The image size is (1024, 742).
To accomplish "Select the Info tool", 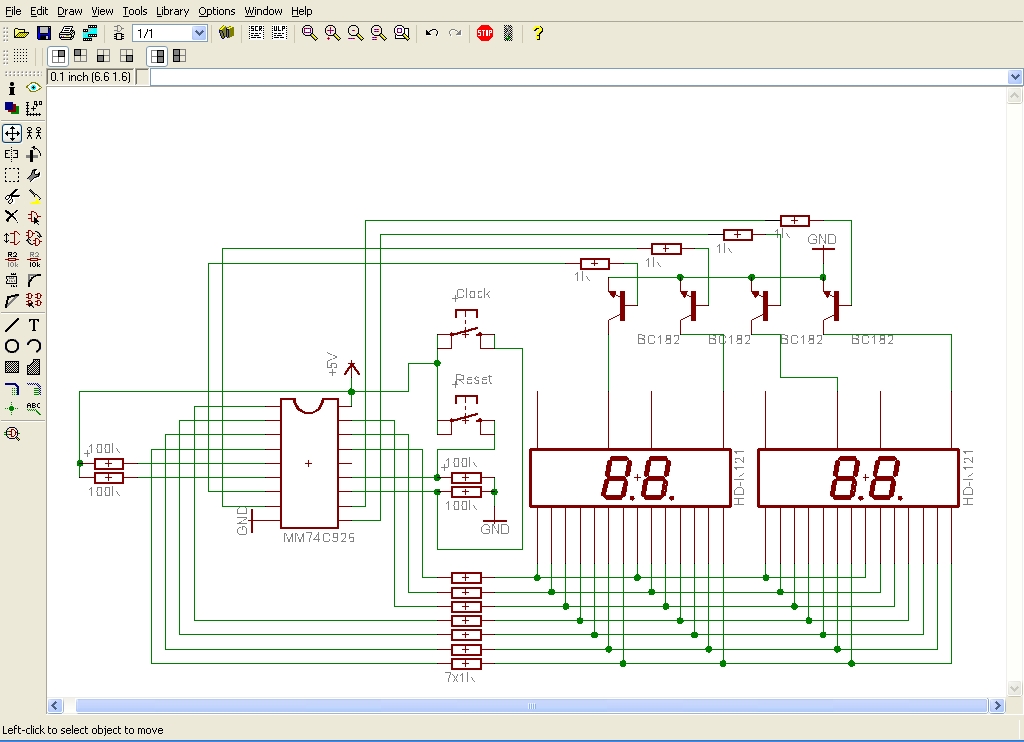I will click(x=12, y=88).
